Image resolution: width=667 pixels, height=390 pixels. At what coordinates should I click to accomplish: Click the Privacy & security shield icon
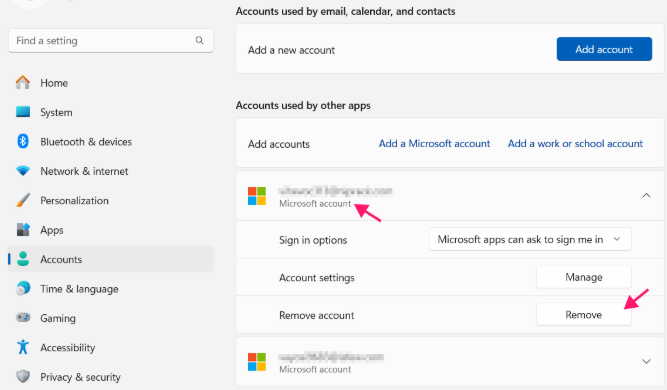coord(23,376)
